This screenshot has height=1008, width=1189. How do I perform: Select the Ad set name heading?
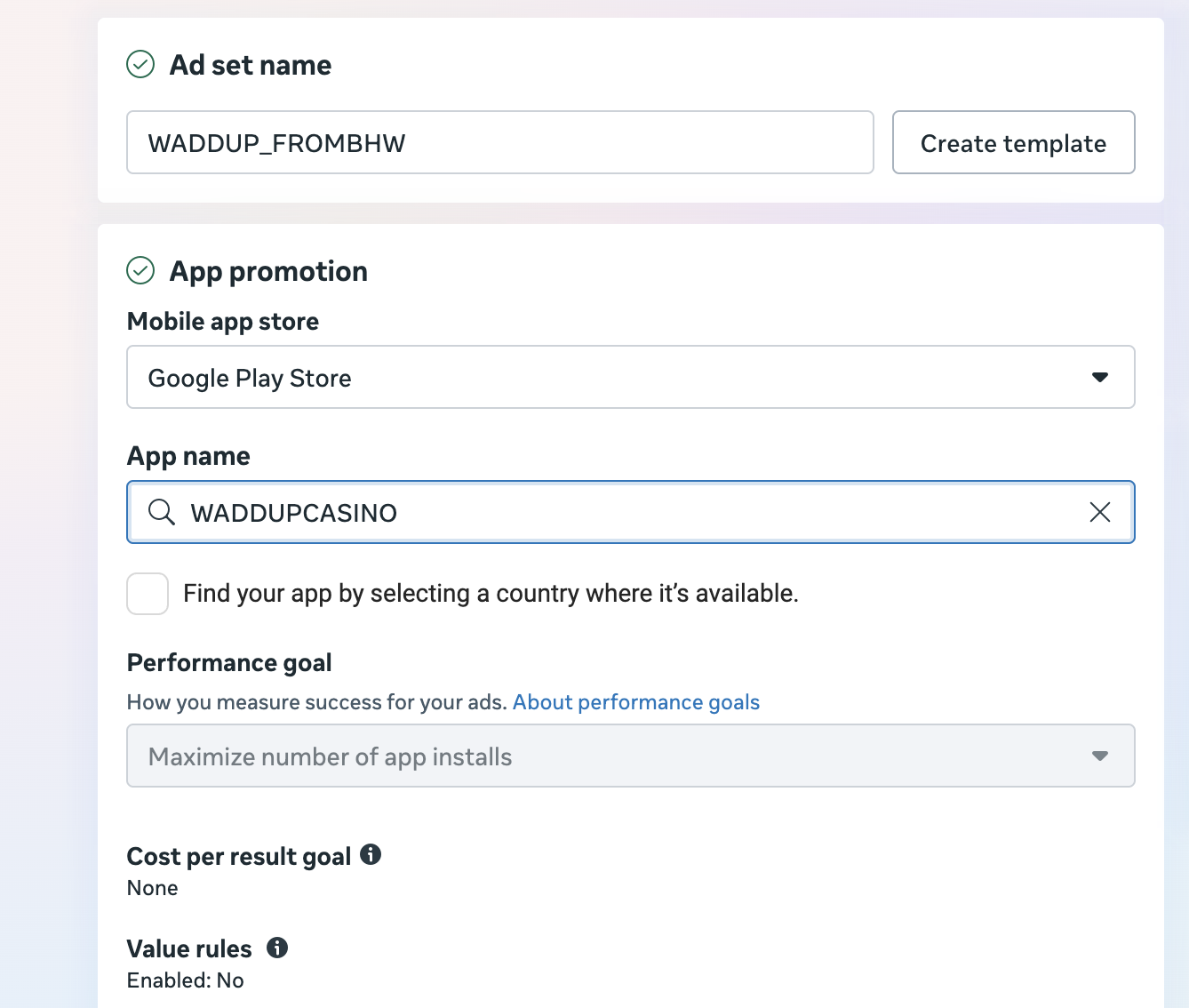click(251, 65)
